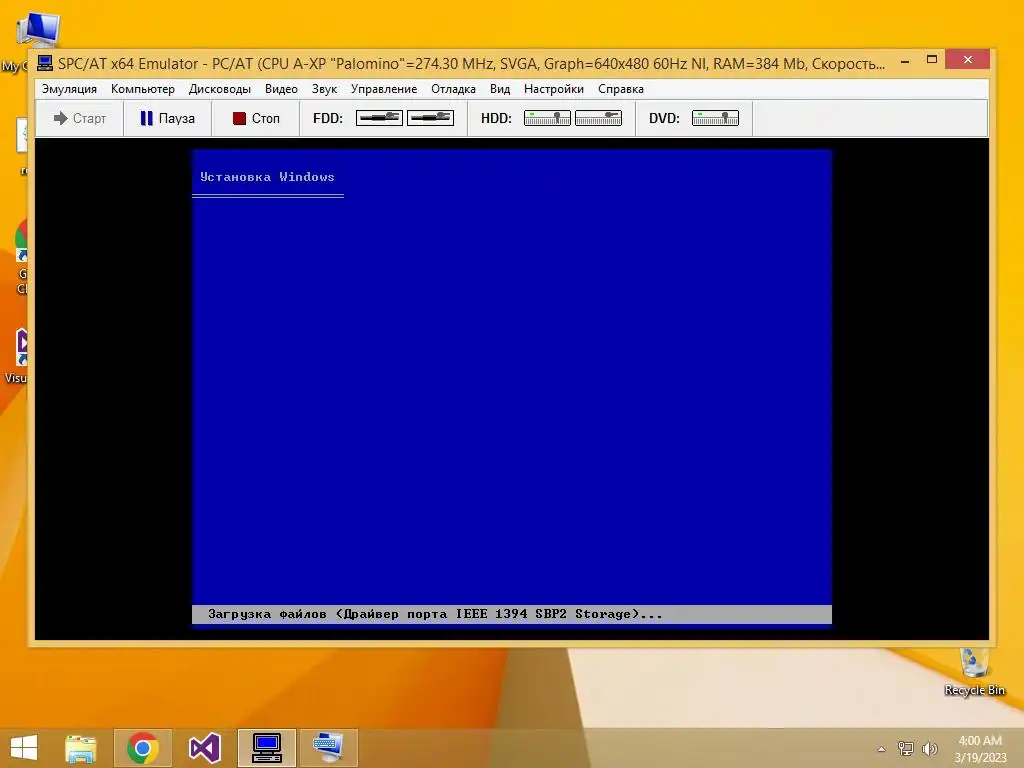Open Google Chrome from taskbar

[x=143, y=748]
